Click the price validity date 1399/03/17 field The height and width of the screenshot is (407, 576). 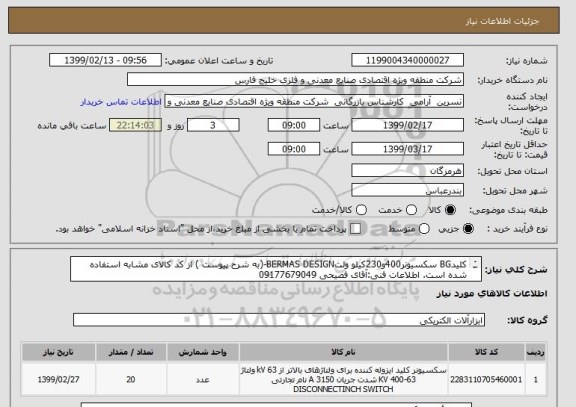click(x=407, y=149)
